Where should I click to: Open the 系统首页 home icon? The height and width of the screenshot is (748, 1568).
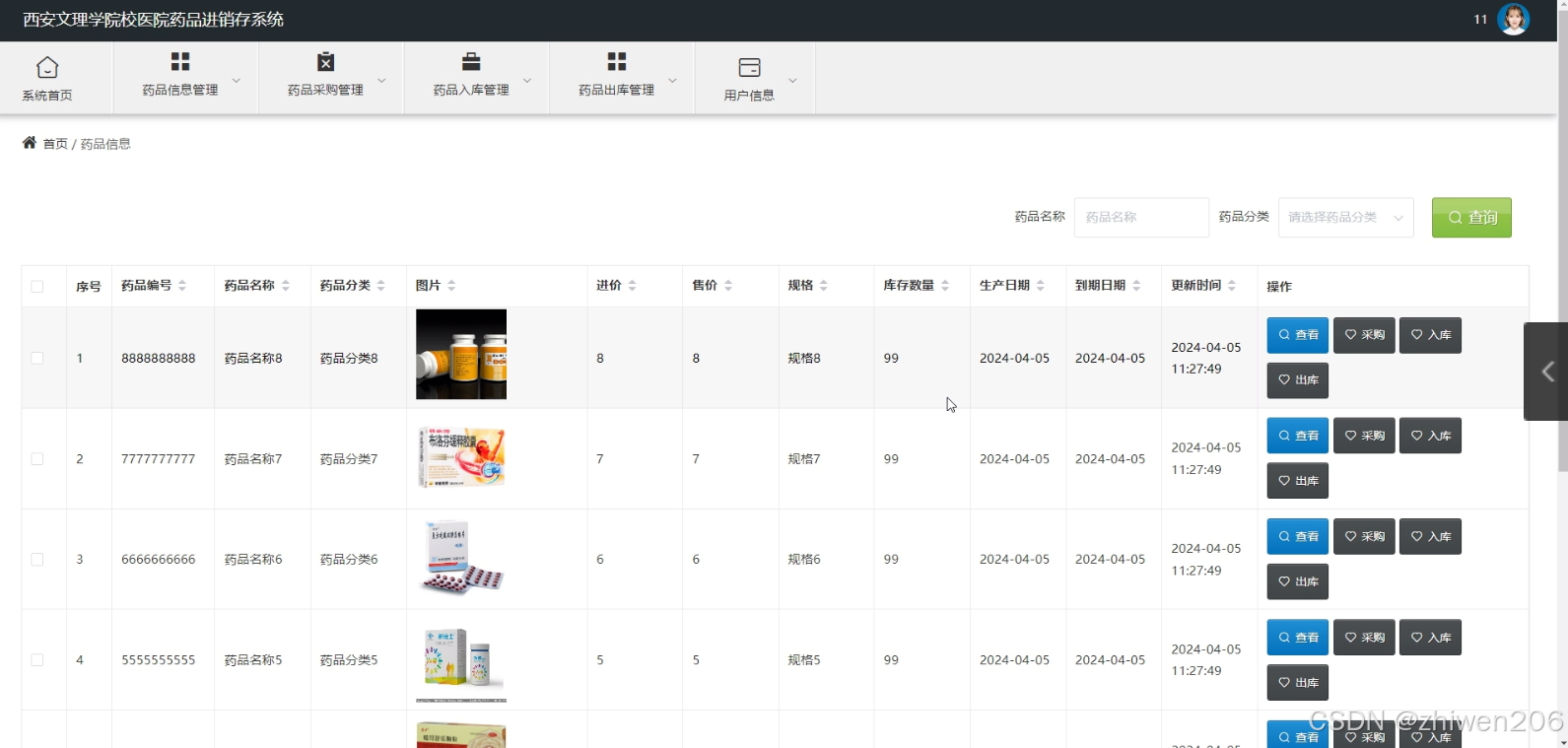47,67
